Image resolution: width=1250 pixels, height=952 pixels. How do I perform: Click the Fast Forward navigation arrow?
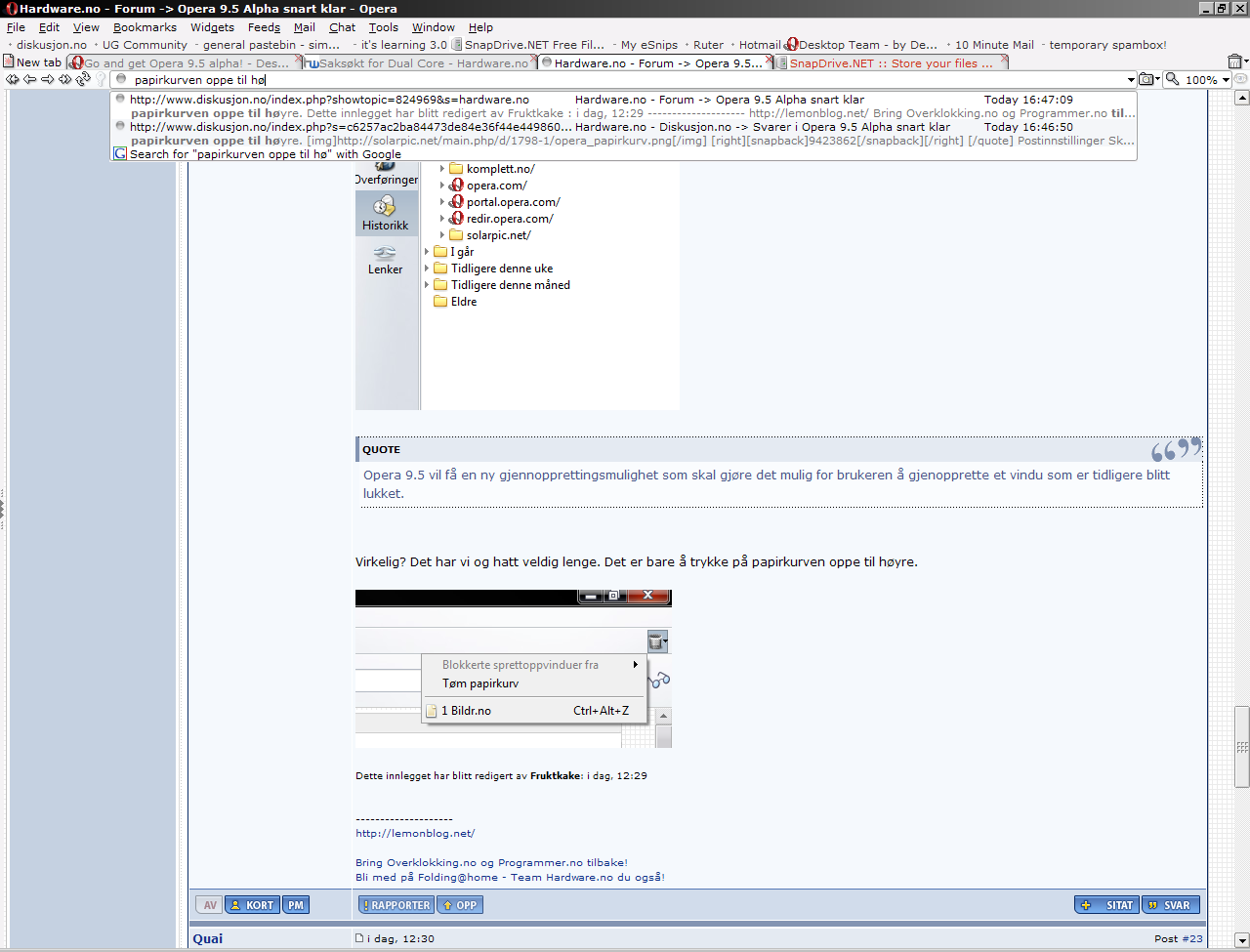point(64,79)
